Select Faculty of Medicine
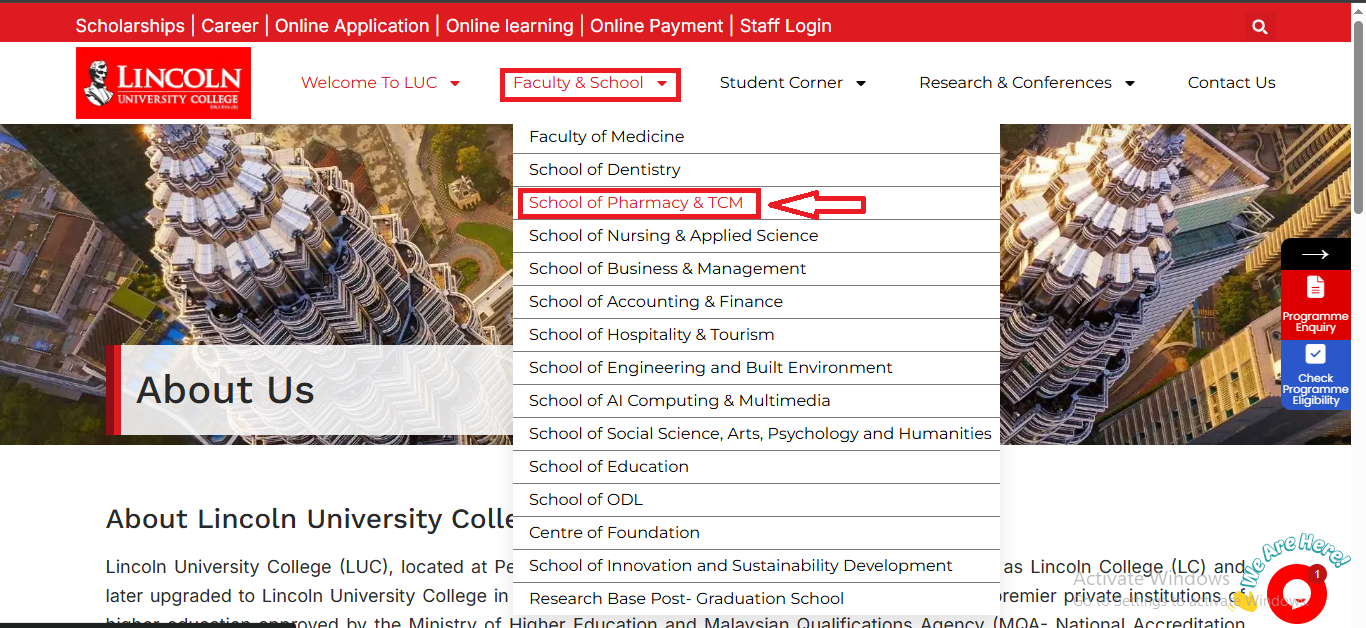 click(756, 137)
